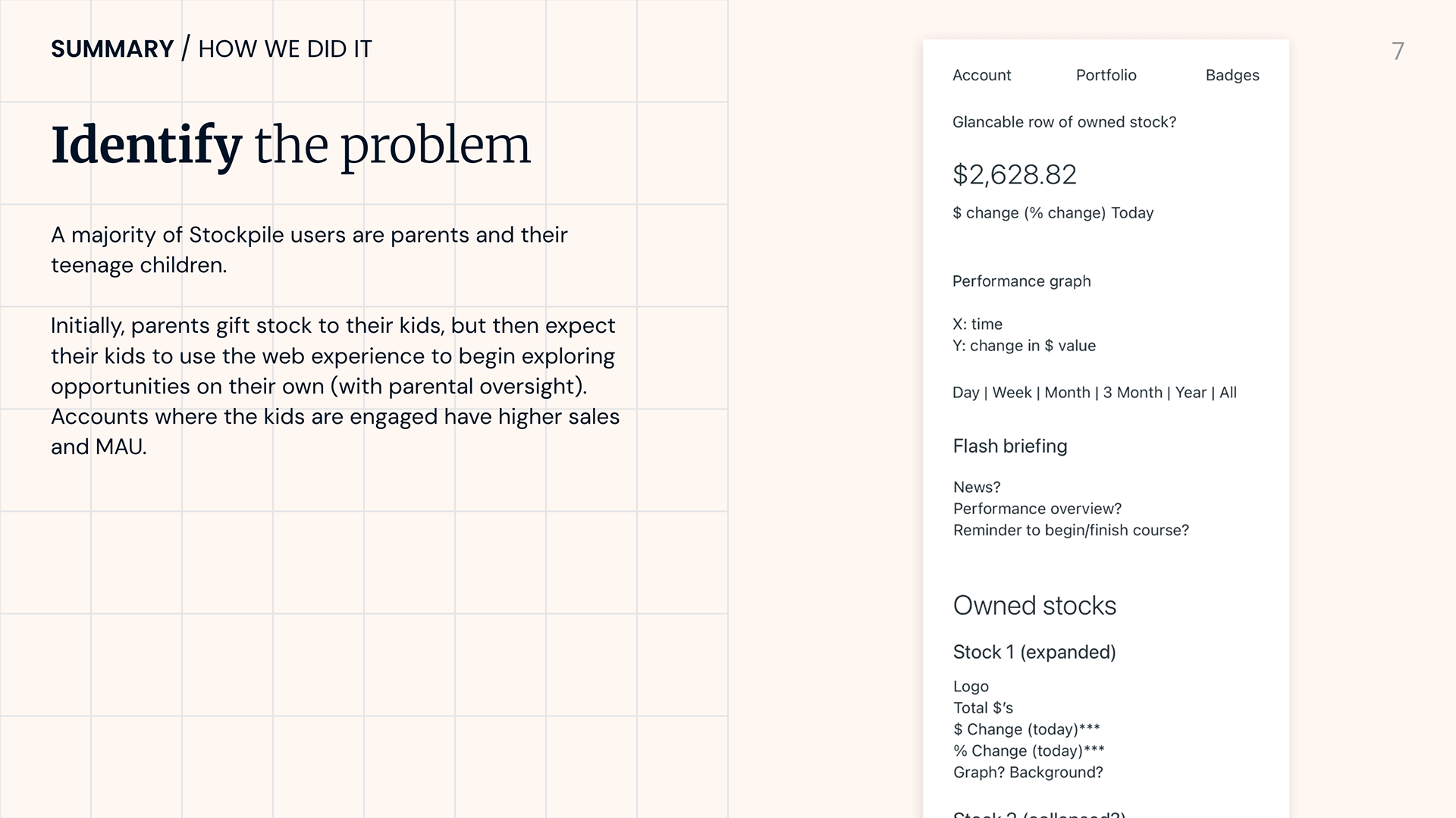Click the Identify the problem title
1456x818 pixels.
[290, 146]
